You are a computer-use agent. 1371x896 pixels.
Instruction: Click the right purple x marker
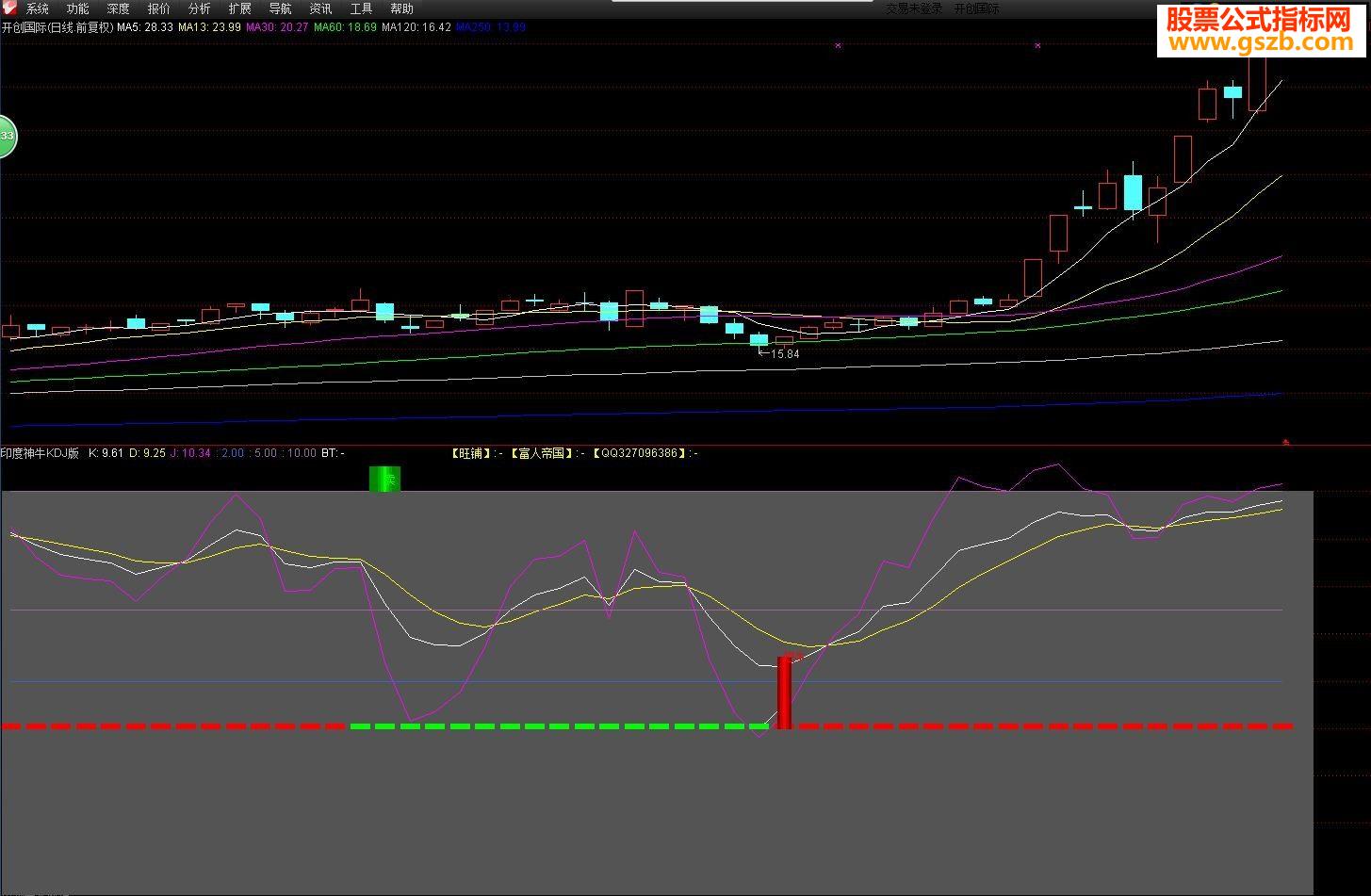[1037, 45]
